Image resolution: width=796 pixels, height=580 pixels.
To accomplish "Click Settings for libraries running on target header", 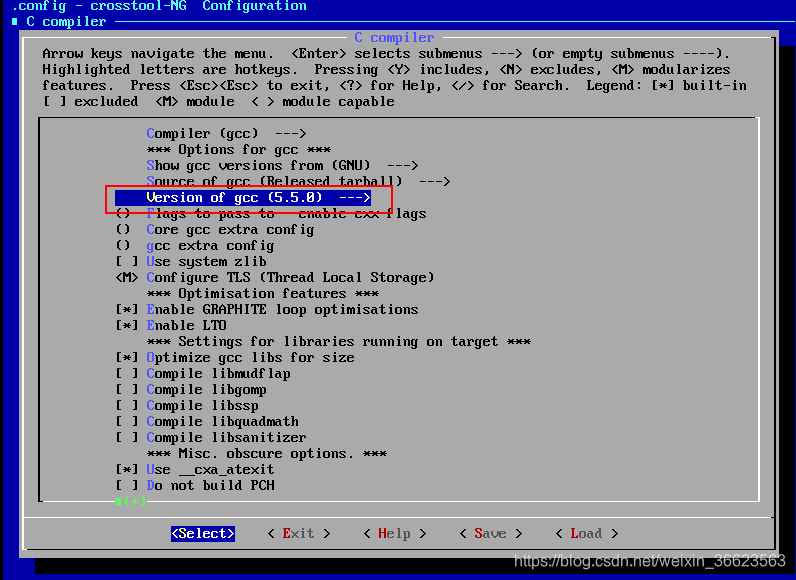I will 339,342.
